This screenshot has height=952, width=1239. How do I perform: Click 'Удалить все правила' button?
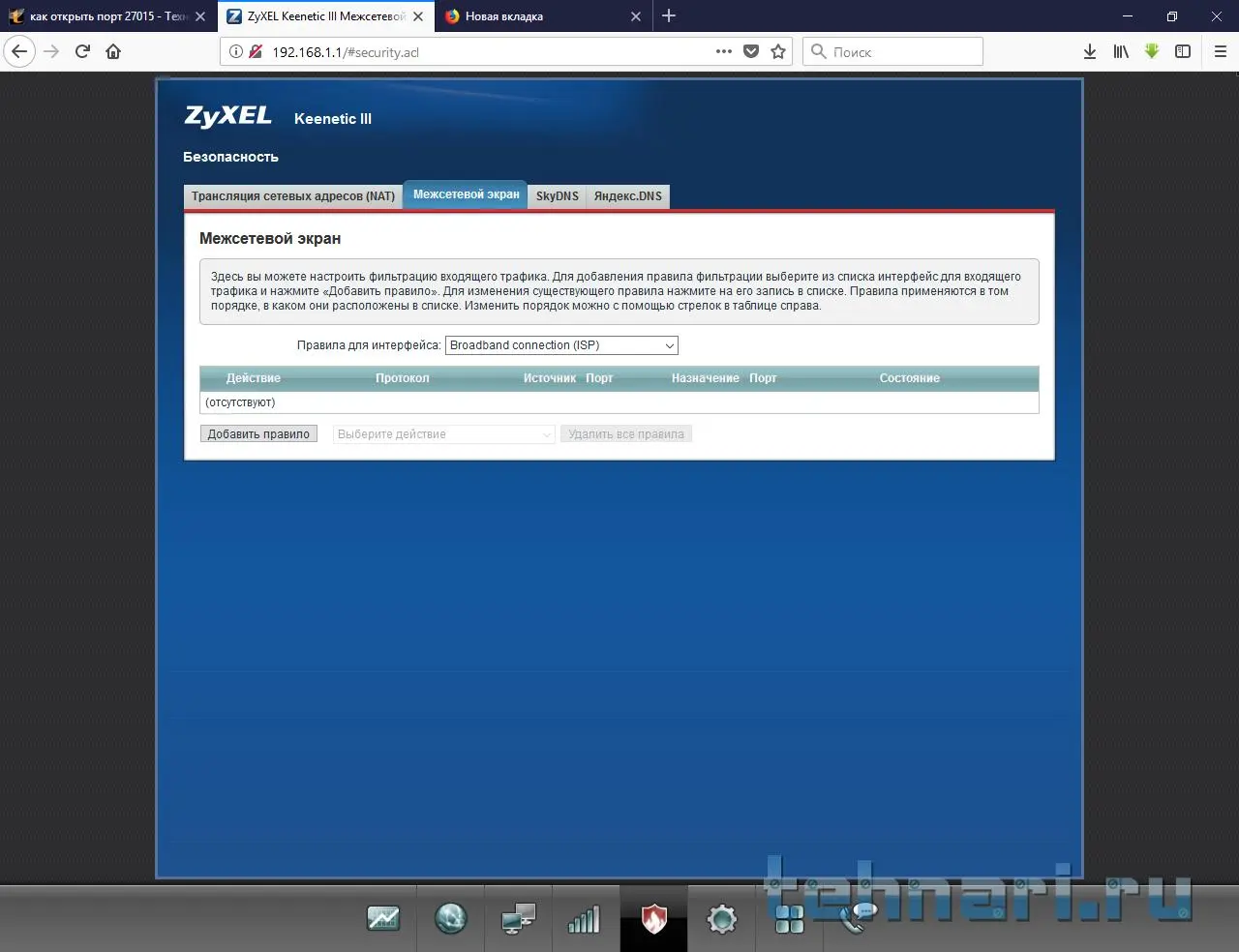[x=626, y=434]
